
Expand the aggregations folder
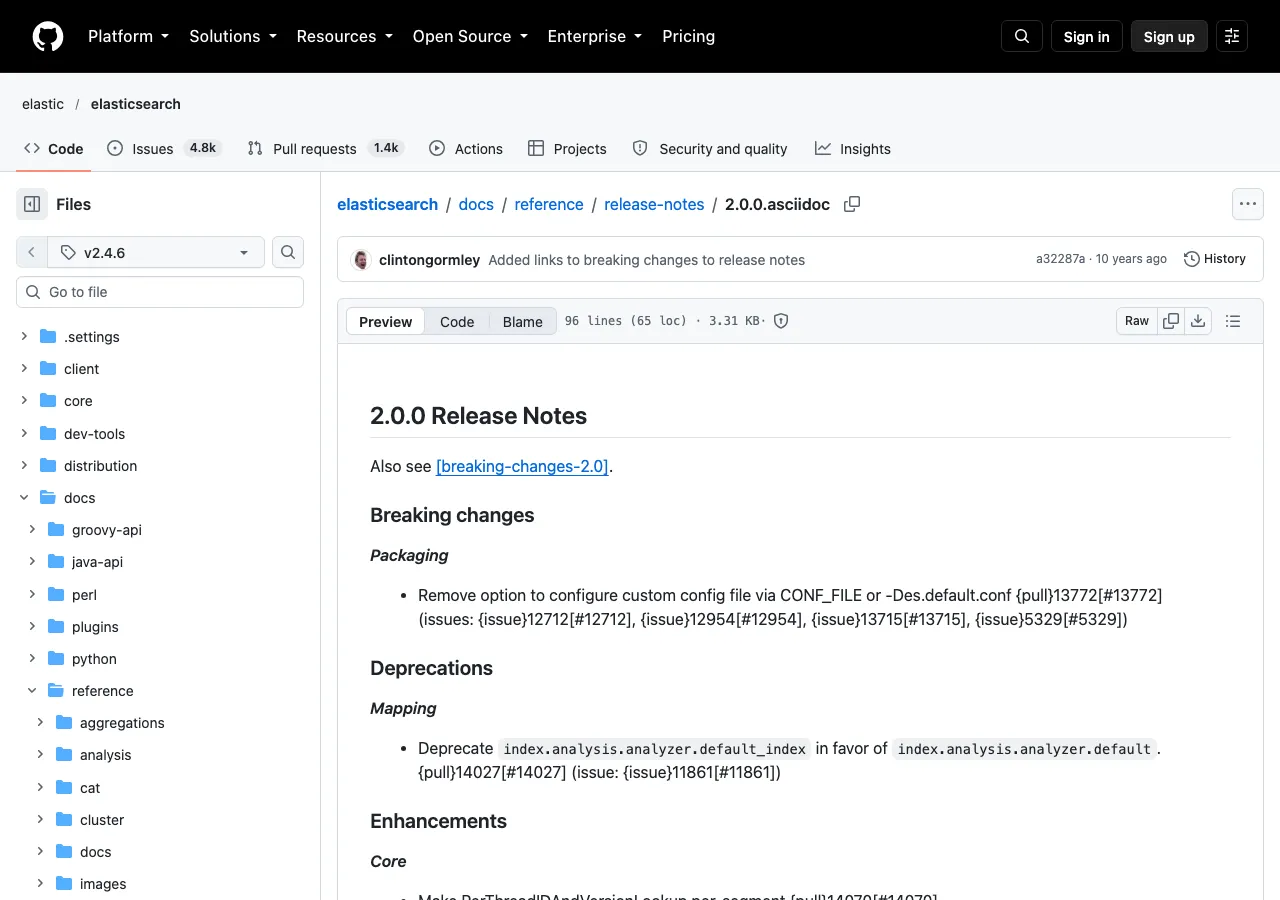pyautogui.click(x=40, y=723)
